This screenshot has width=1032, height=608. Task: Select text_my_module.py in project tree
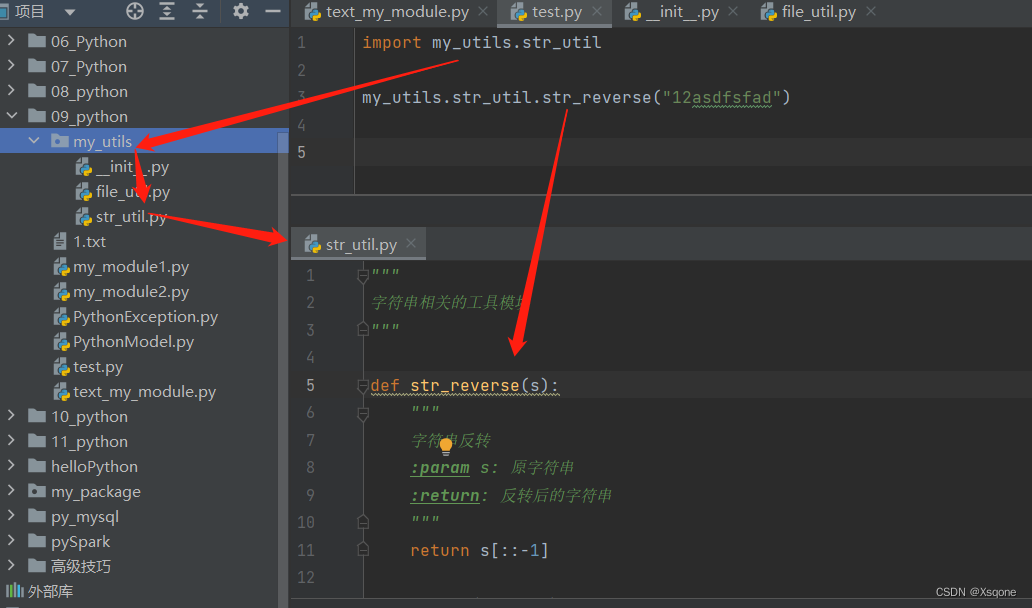145,392
